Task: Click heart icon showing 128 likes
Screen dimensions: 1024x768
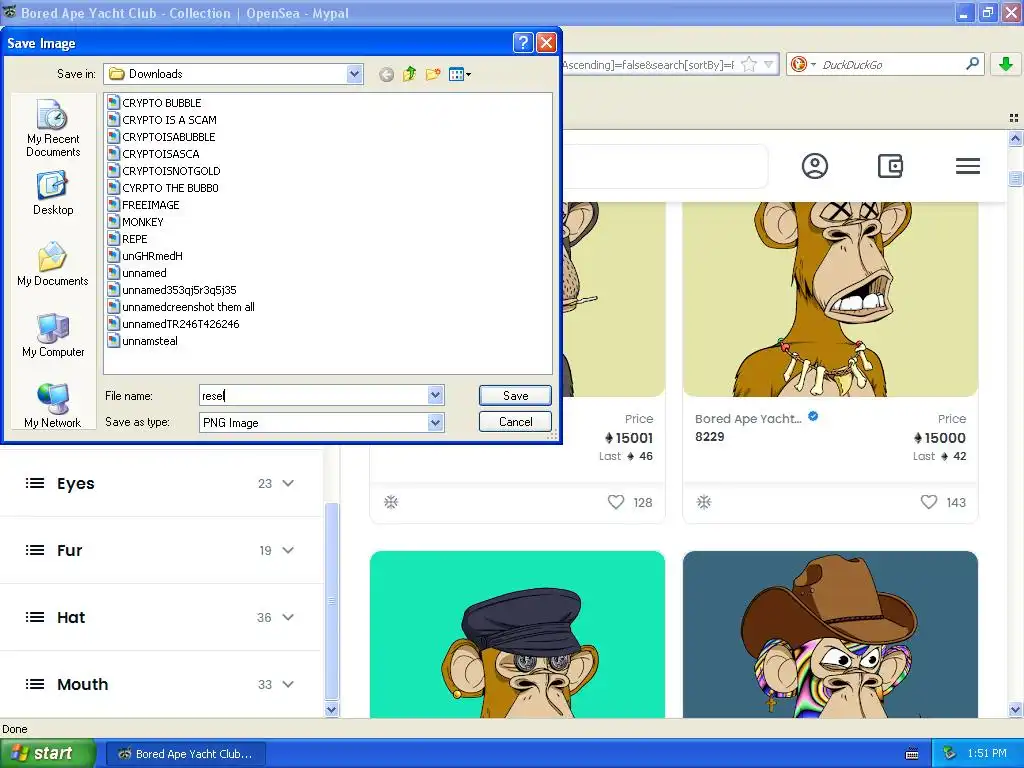Action: [x=616, y=502]
